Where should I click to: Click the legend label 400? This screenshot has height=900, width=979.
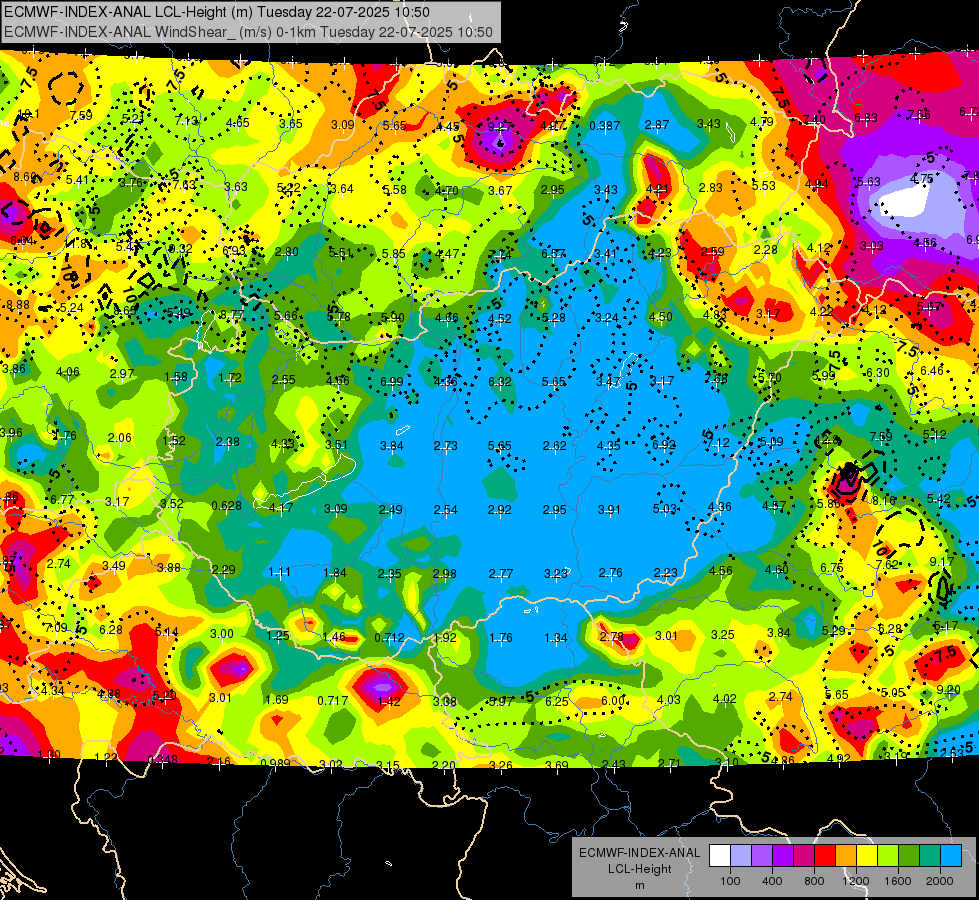click(x=772, y=881)
